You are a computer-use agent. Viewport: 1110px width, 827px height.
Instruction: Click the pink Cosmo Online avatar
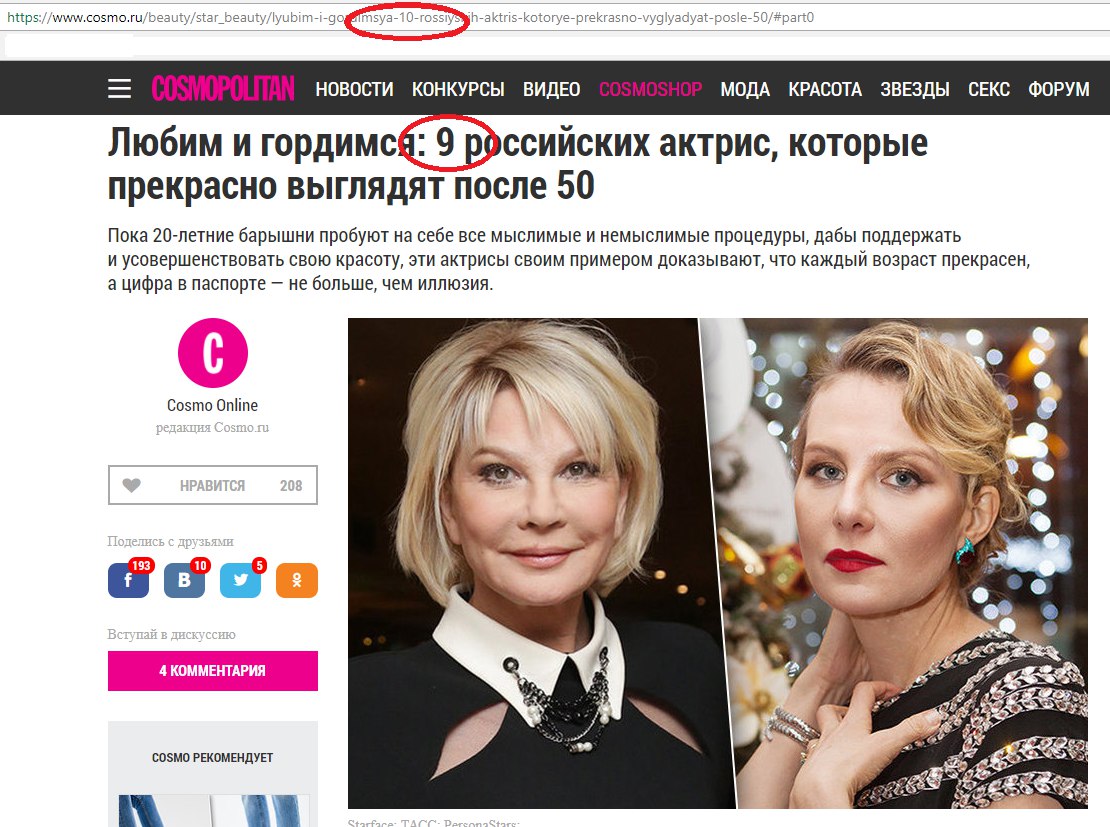[212, 353]
